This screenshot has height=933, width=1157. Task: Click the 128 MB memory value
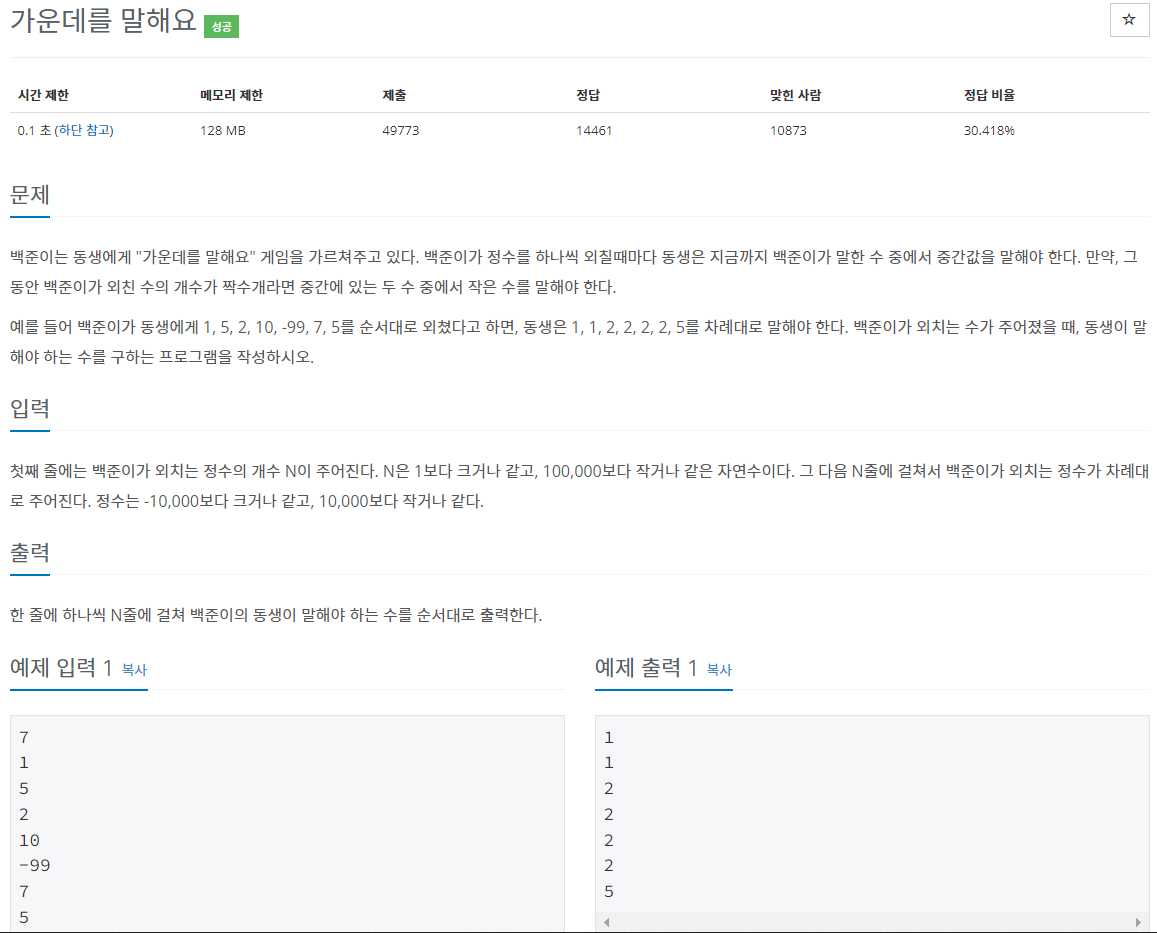click(x=223, y=131)
